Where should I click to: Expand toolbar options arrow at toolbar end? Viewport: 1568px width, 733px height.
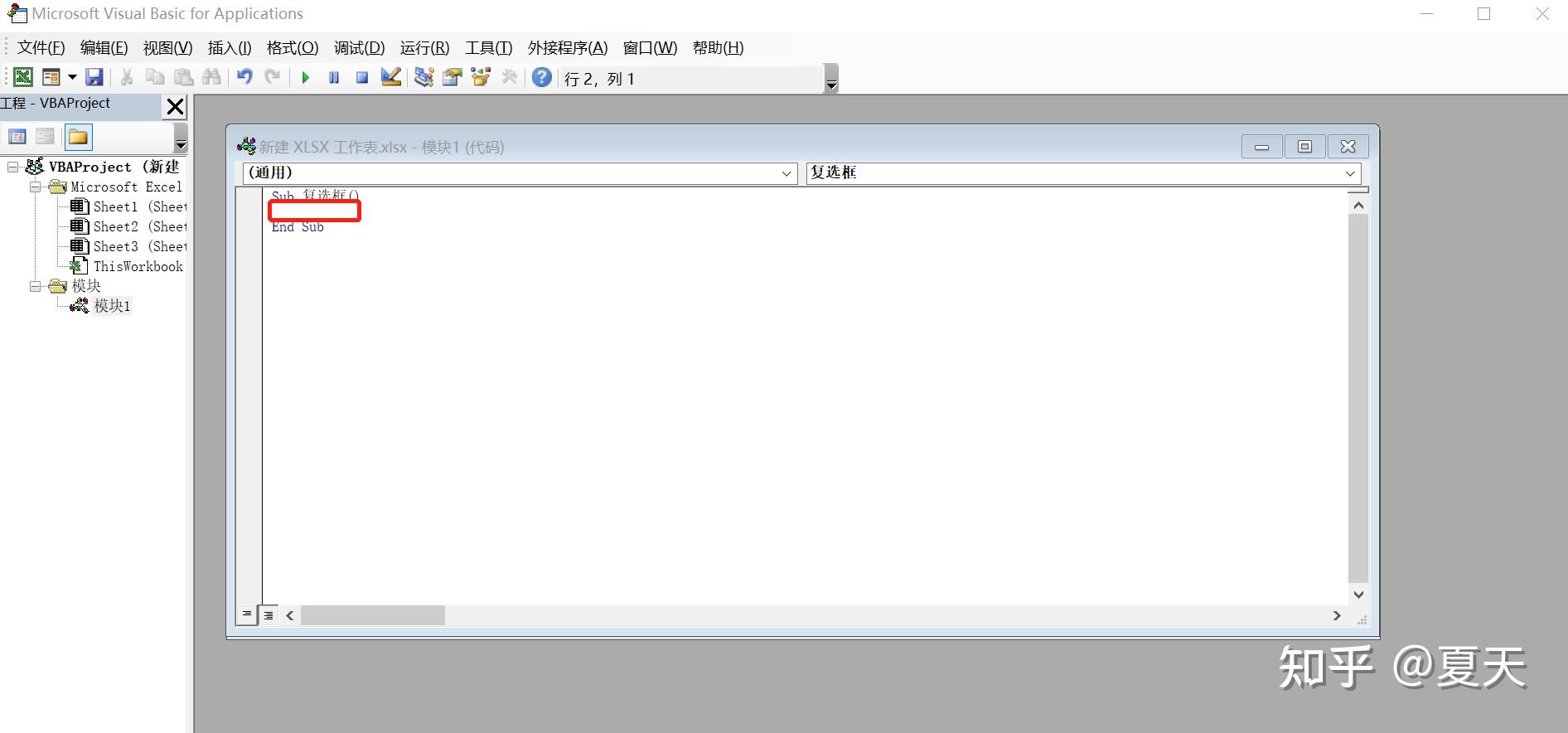tap(831, 79)
